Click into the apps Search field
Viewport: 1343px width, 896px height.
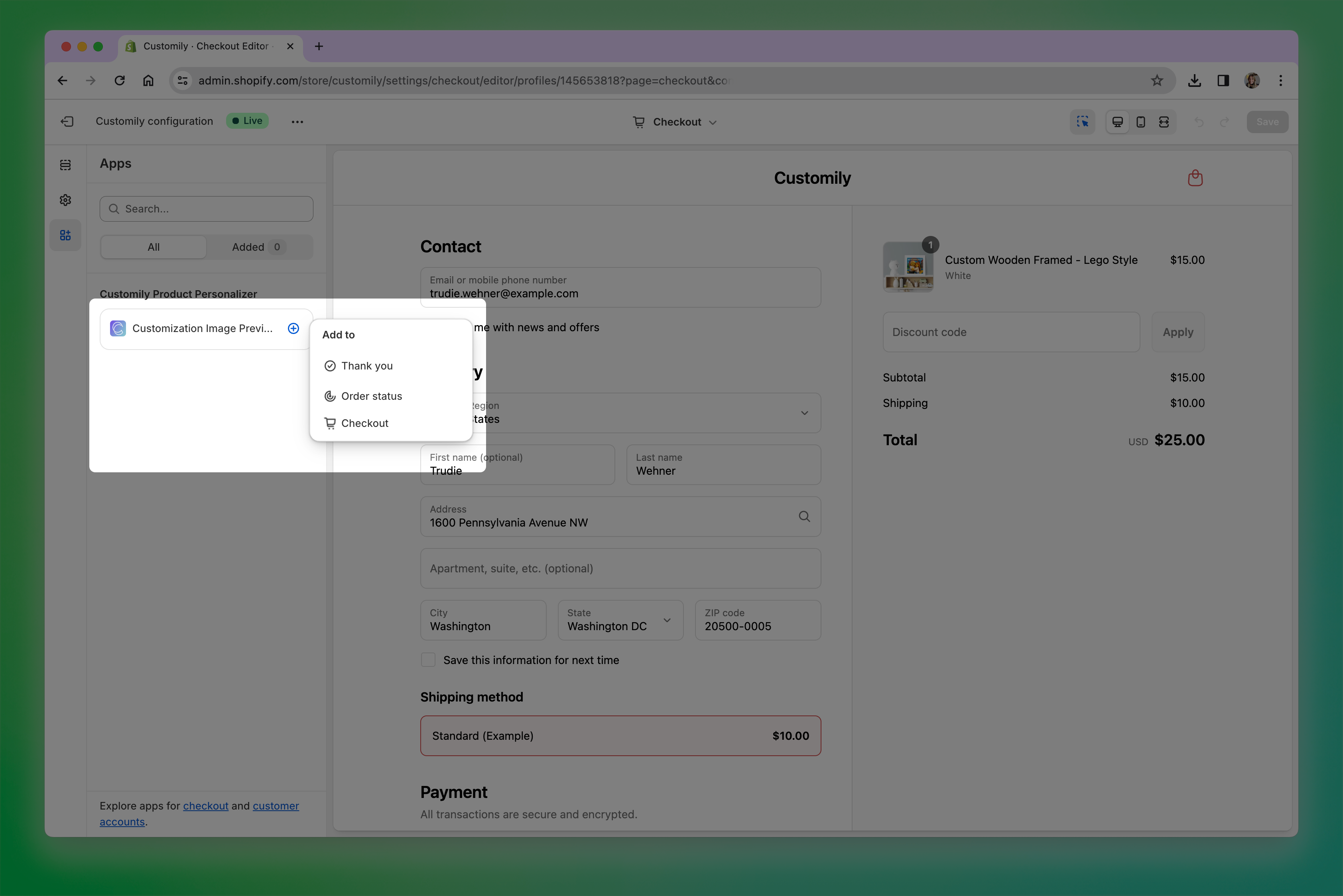[x=207, y=209]
